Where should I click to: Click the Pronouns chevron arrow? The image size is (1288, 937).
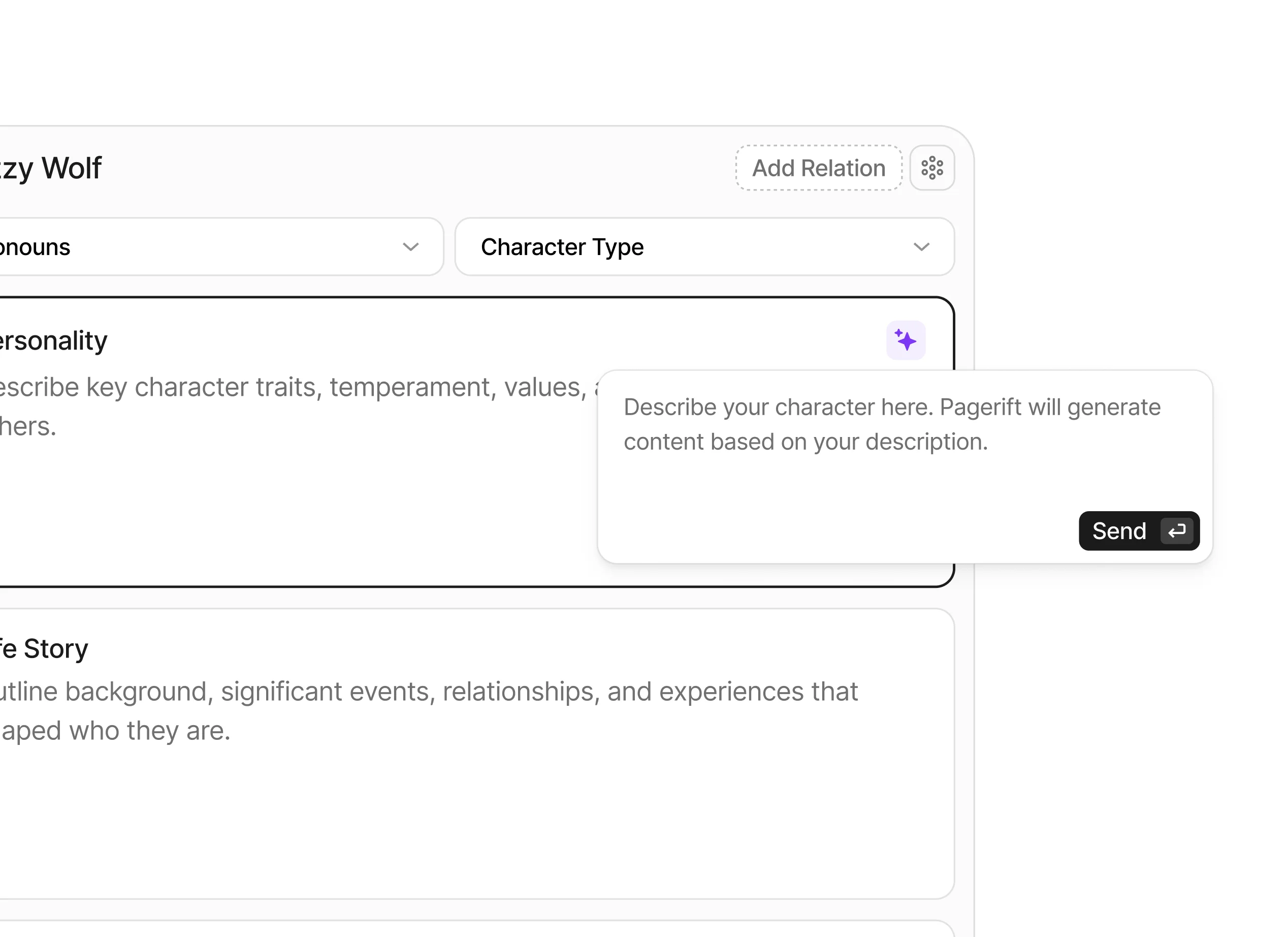tap(410, 247)
